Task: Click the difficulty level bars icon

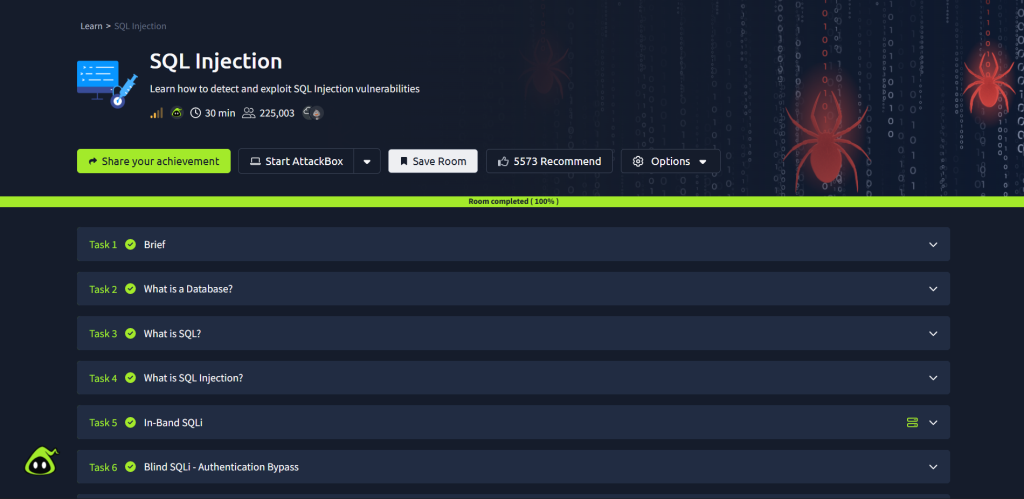Action: 156,114
